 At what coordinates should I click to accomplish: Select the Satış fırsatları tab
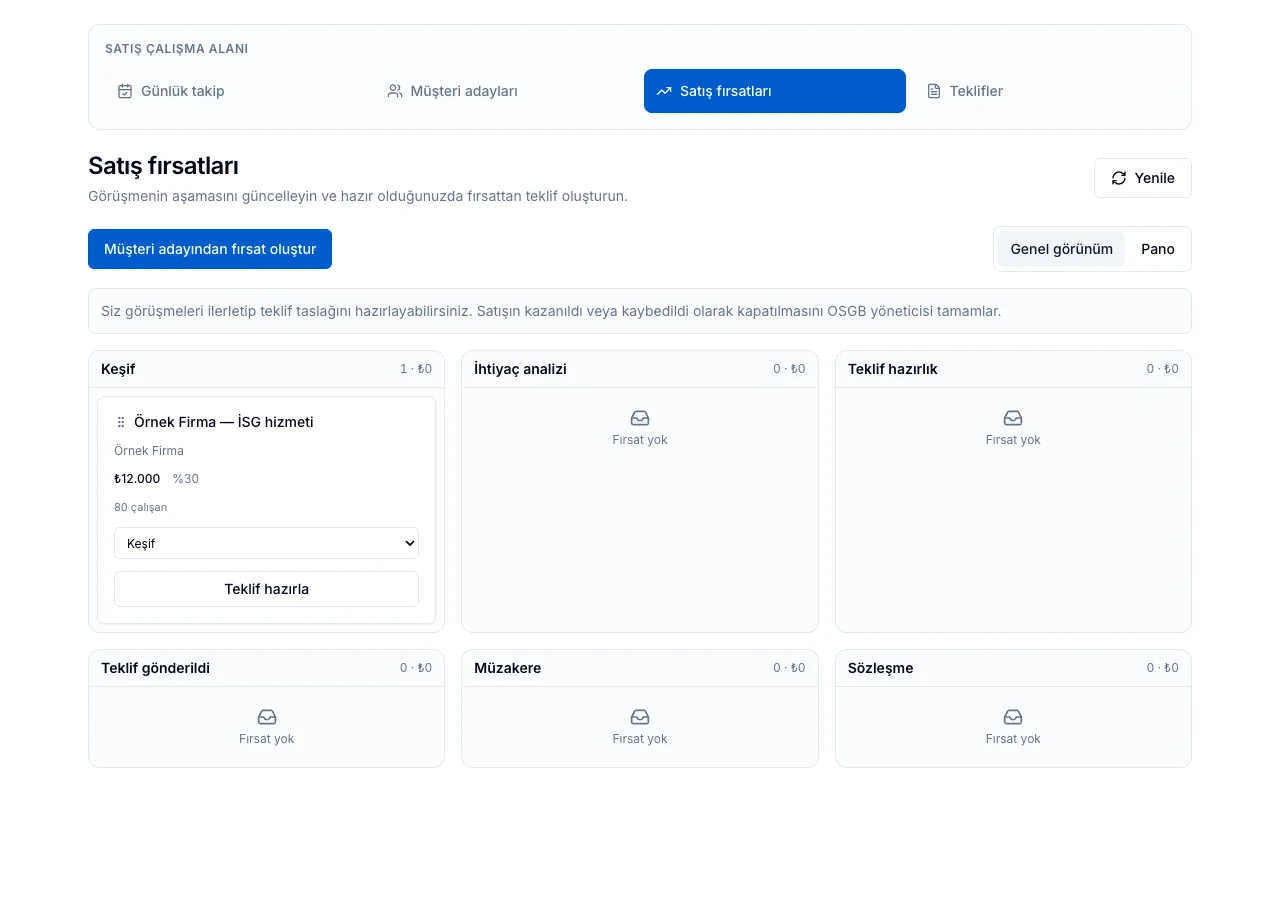pos(775,91)
